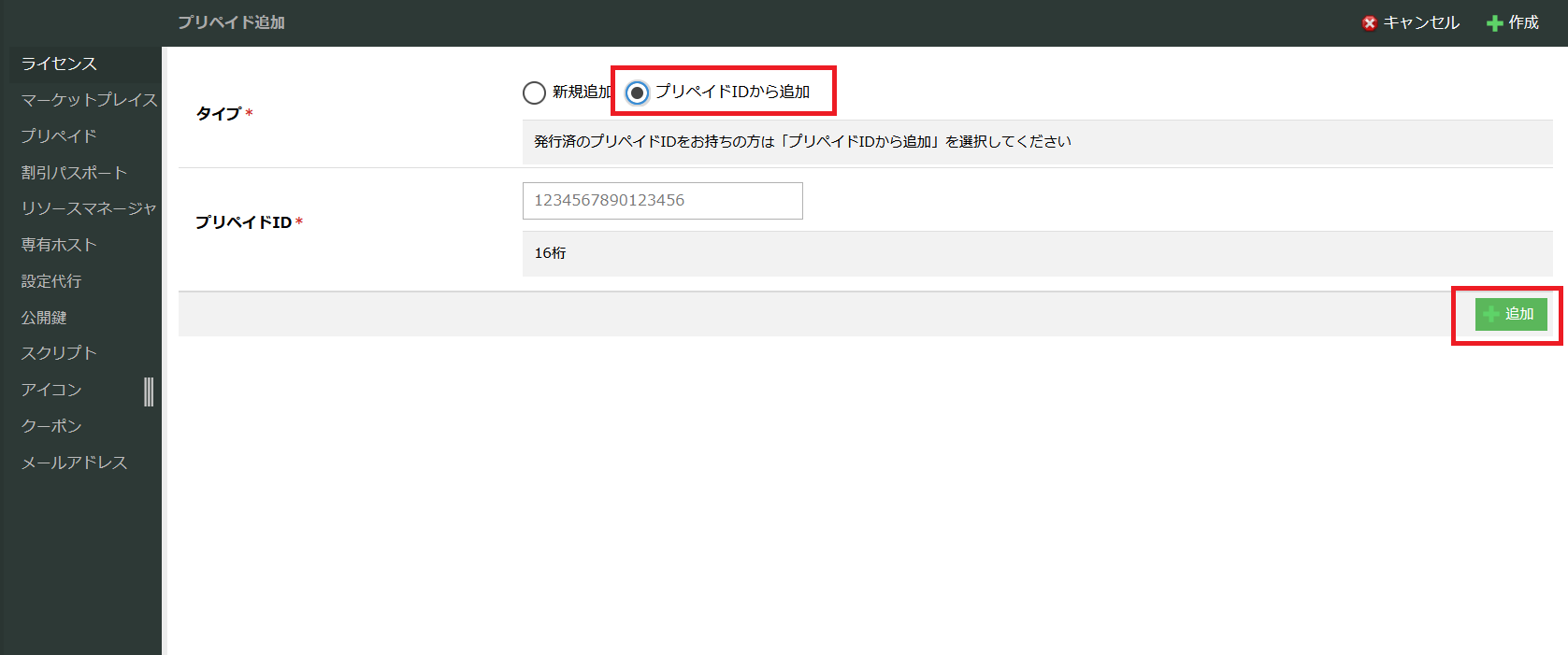The width and height of the screenshot is (1568, 655).
Task: Click the red cancel X icon
Action: pos(1369,23)
